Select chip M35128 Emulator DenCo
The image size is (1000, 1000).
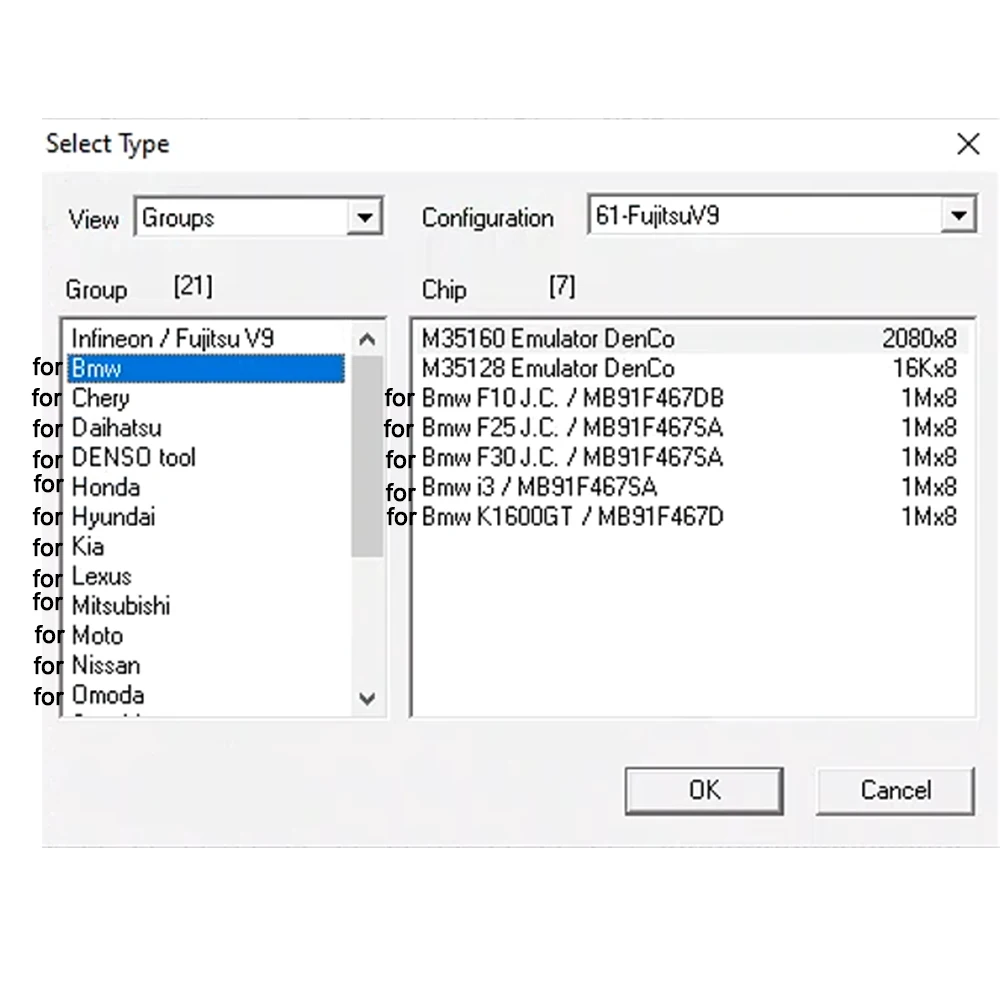(x=692, y=368)
